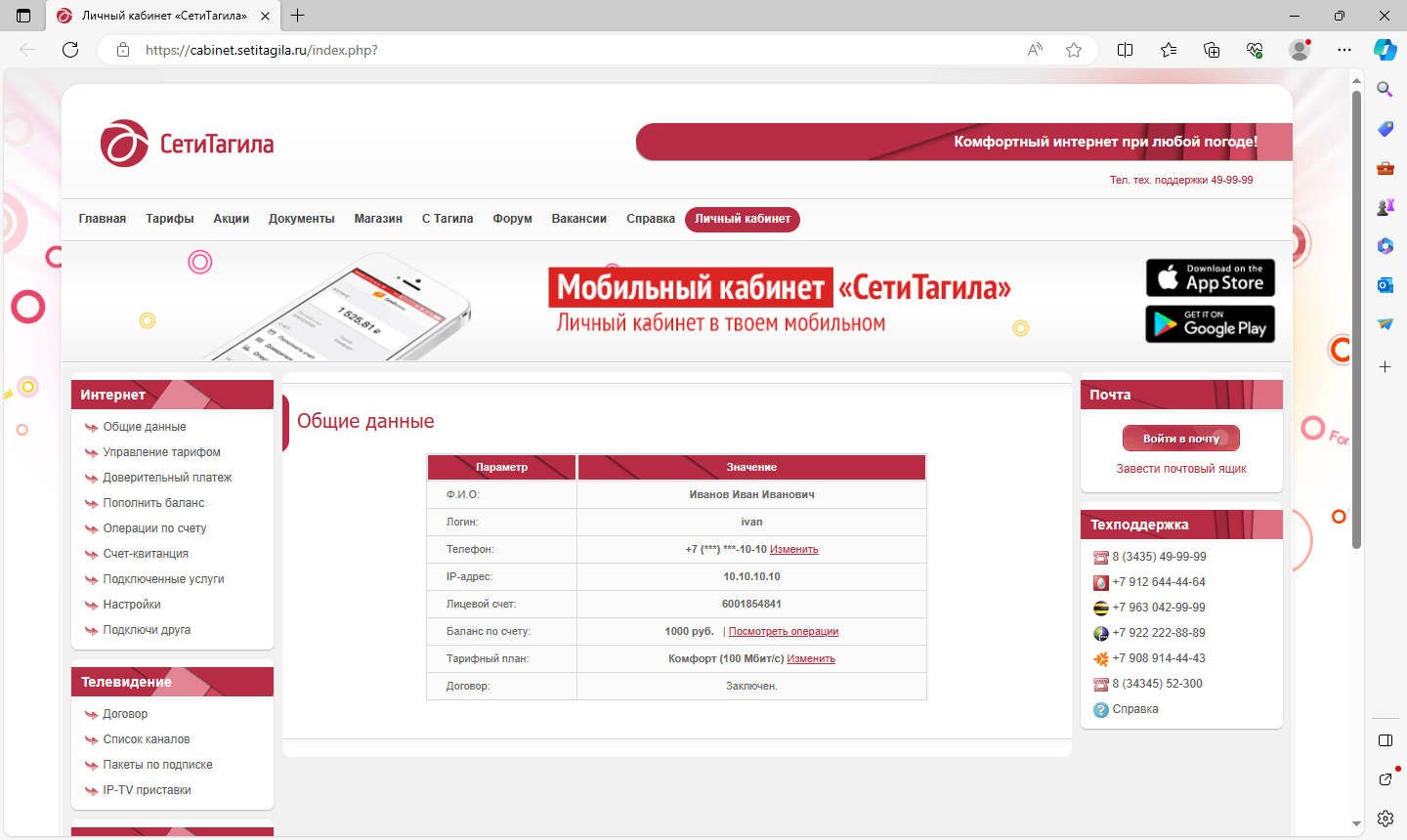Open Управление тарифом in Интернет menu

click(162, 452)
